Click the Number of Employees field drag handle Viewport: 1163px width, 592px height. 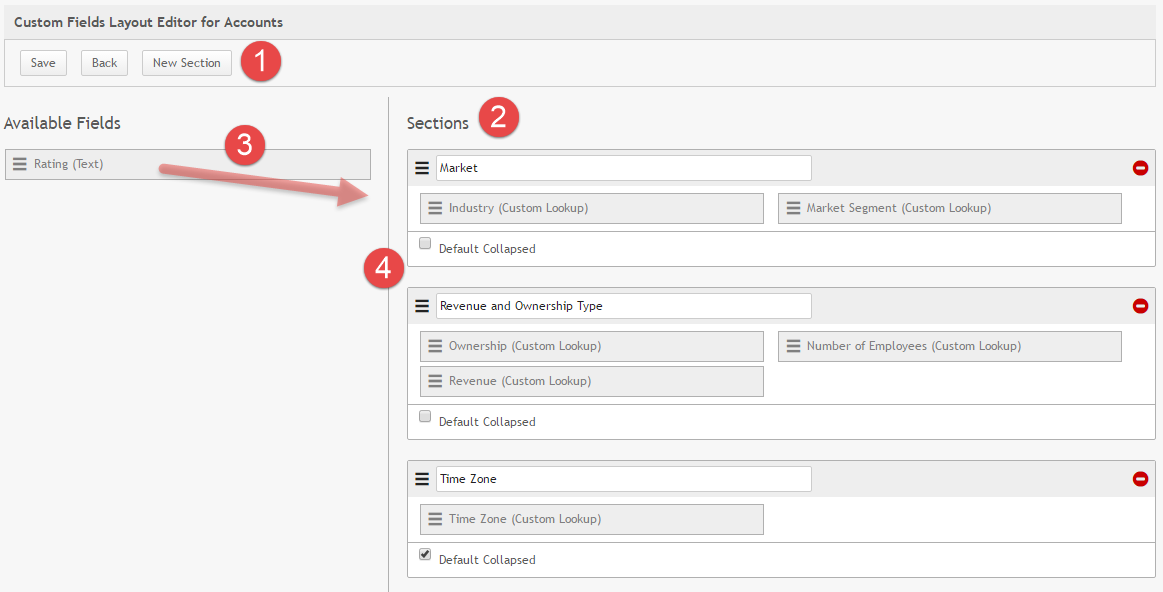[794, 345]
